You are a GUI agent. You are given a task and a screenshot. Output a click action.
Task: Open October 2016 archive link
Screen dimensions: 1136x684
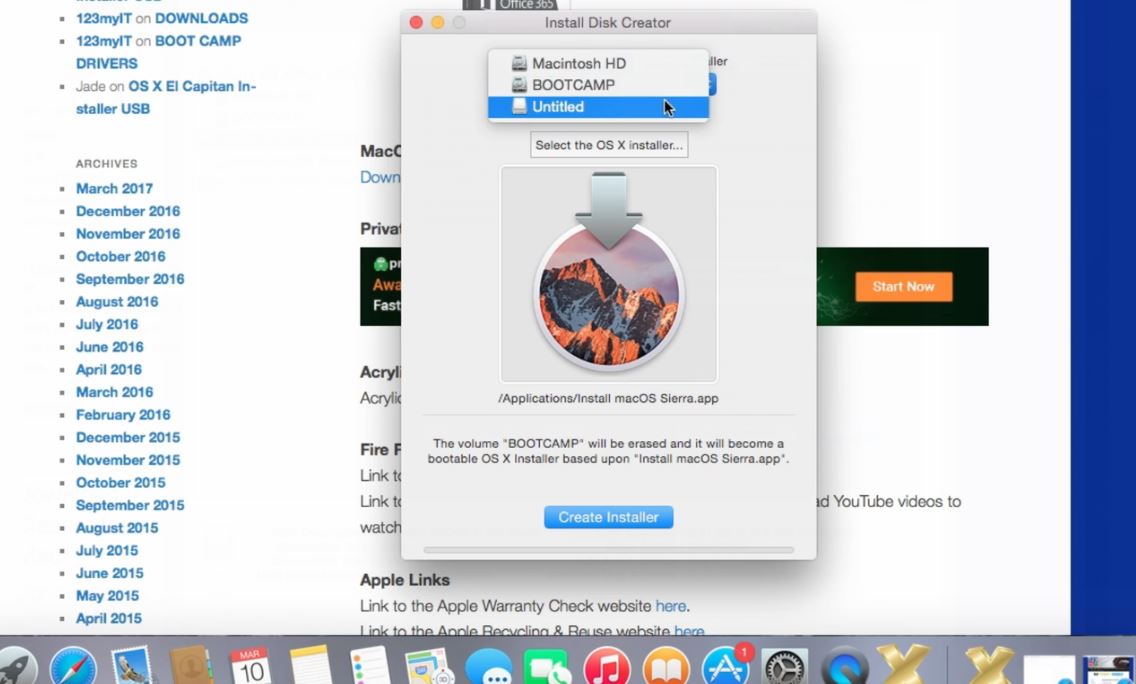tap(121, 256)
